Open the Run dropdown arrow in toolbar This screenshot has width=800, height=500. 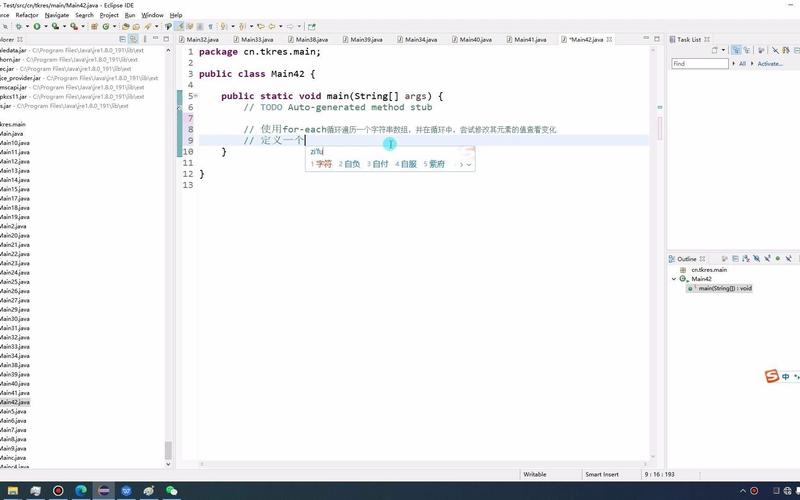(45, 27)
